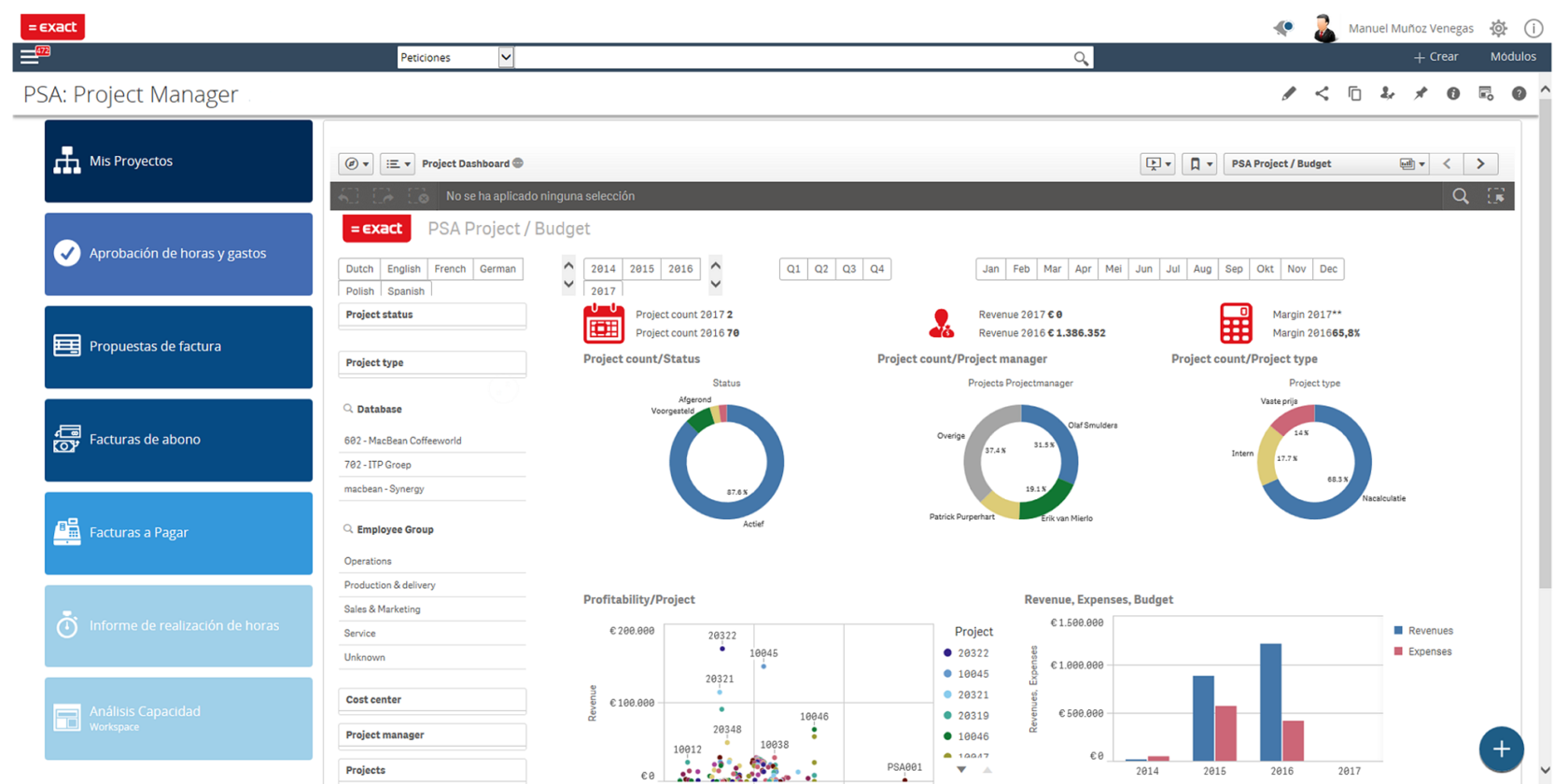This screenshot has height=784, width=1568.
Task: Click the clear all selections icon
Action: pyautogui.click(x=419, y=196)
